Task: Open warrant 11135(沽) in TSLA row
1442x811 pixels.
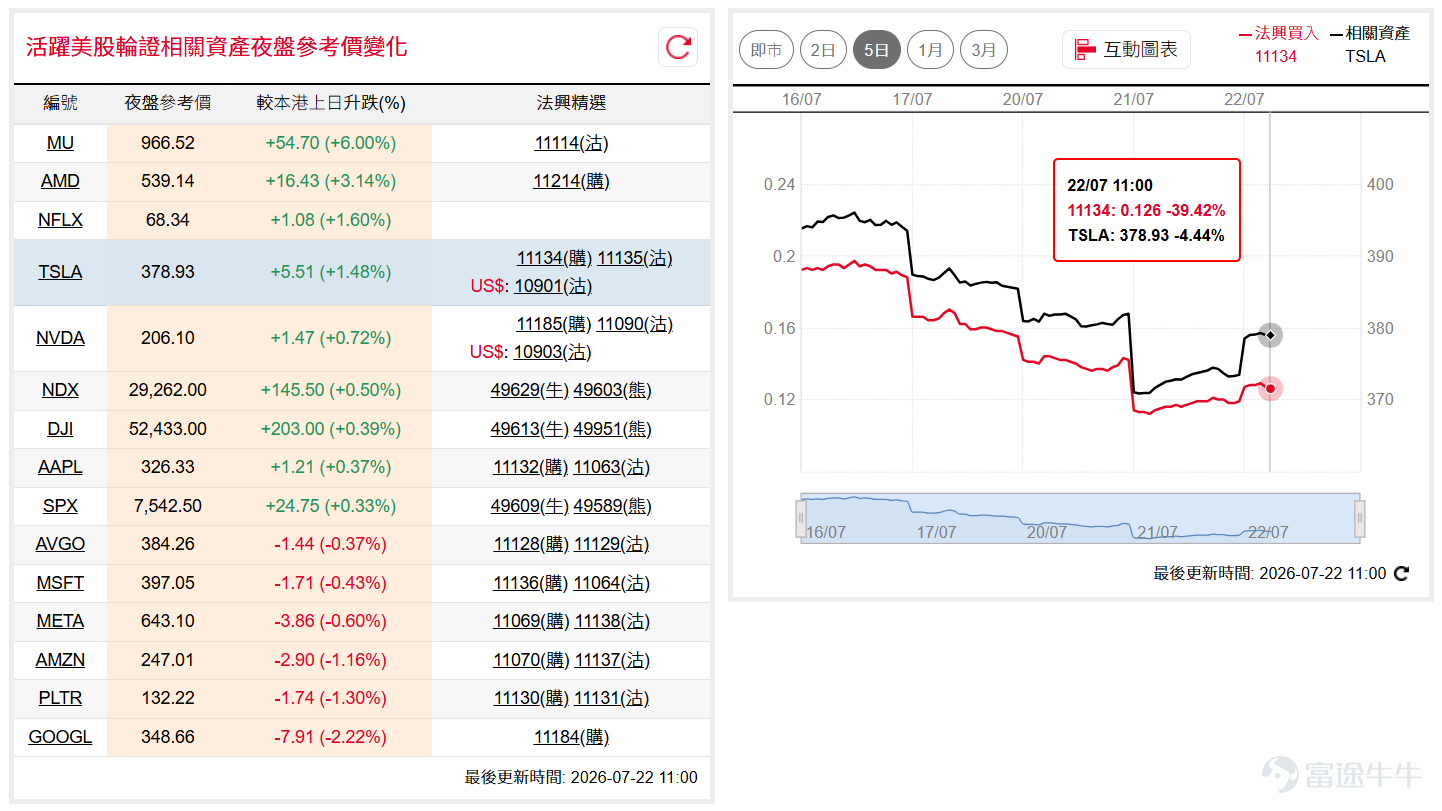Action: [x=635, y=258]
